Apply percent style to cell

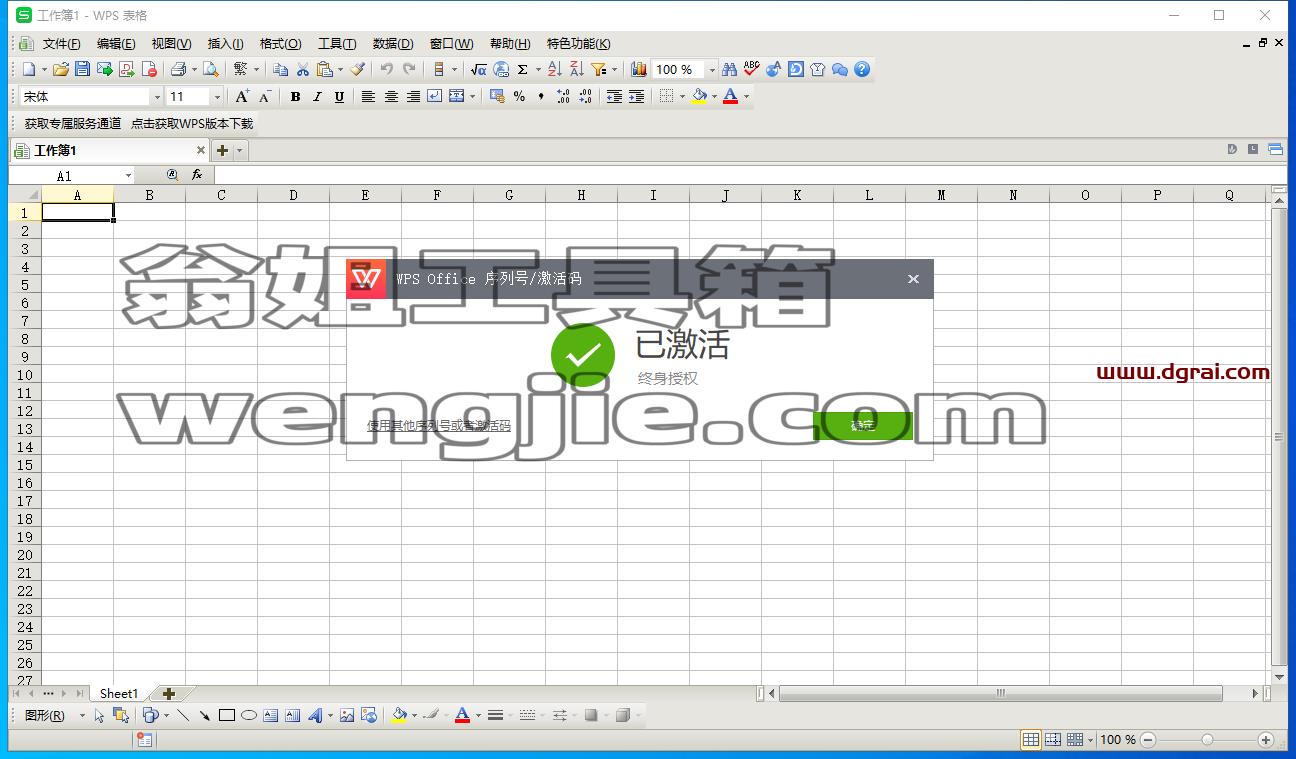click(x=519, y=97)
